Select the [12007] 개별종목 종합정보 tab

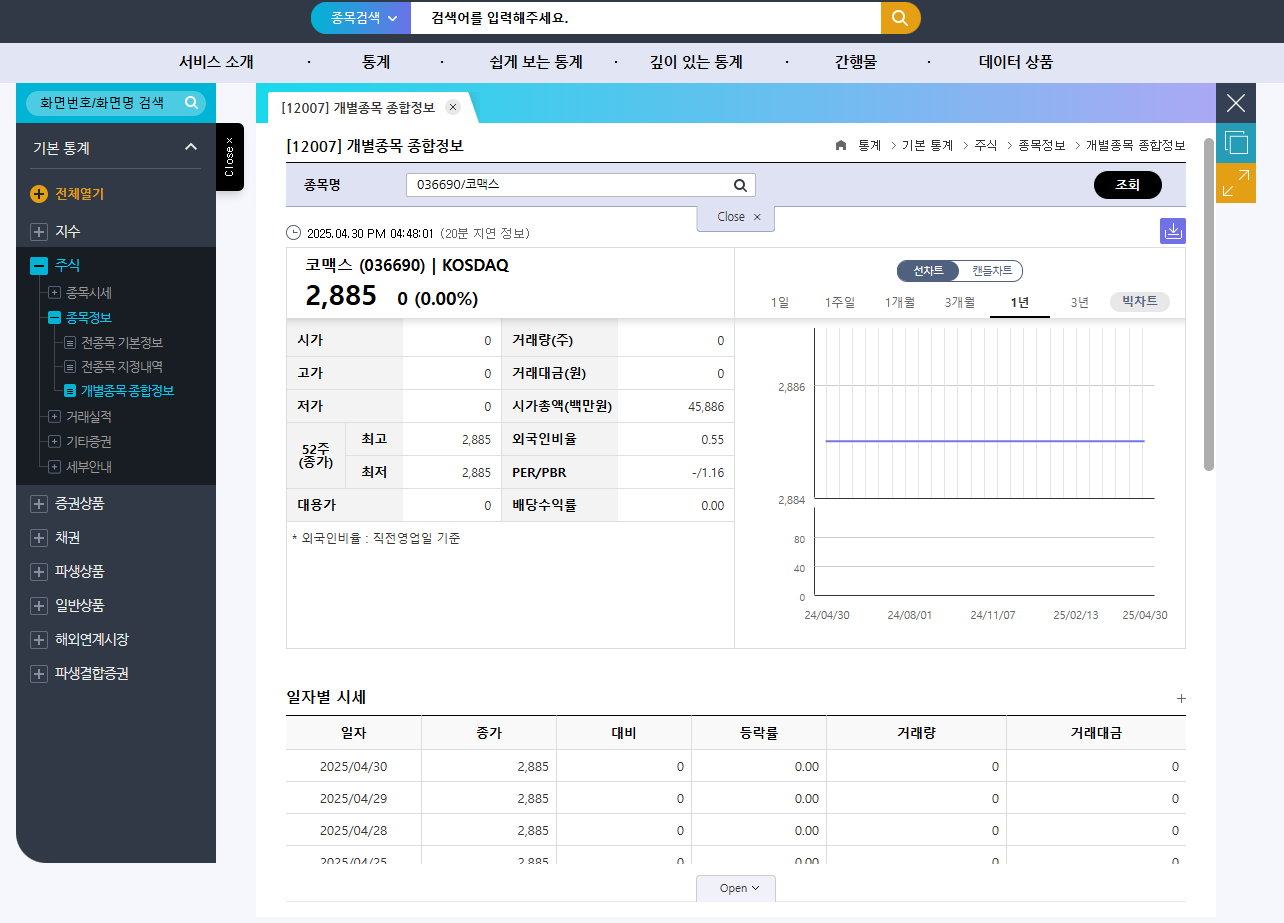[358, 107]
